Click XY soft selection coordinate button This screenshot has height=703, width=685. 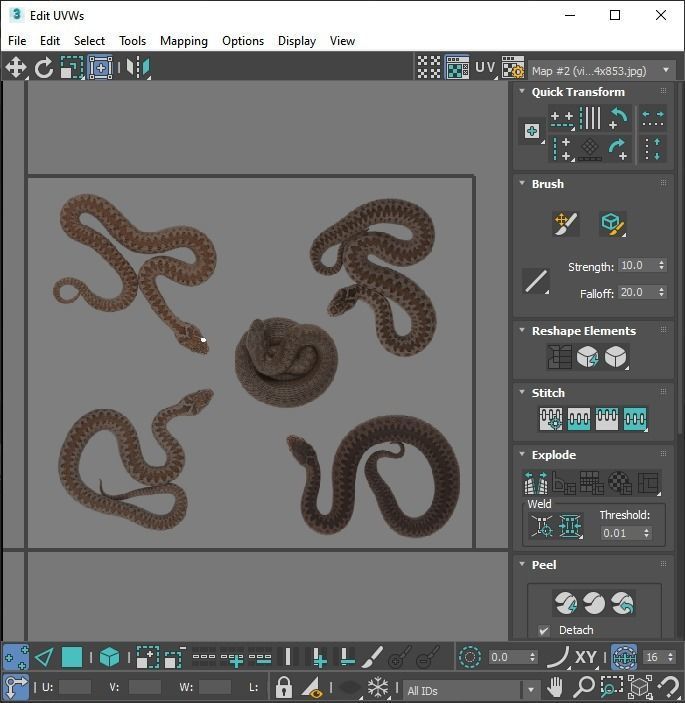click(585, 657)
